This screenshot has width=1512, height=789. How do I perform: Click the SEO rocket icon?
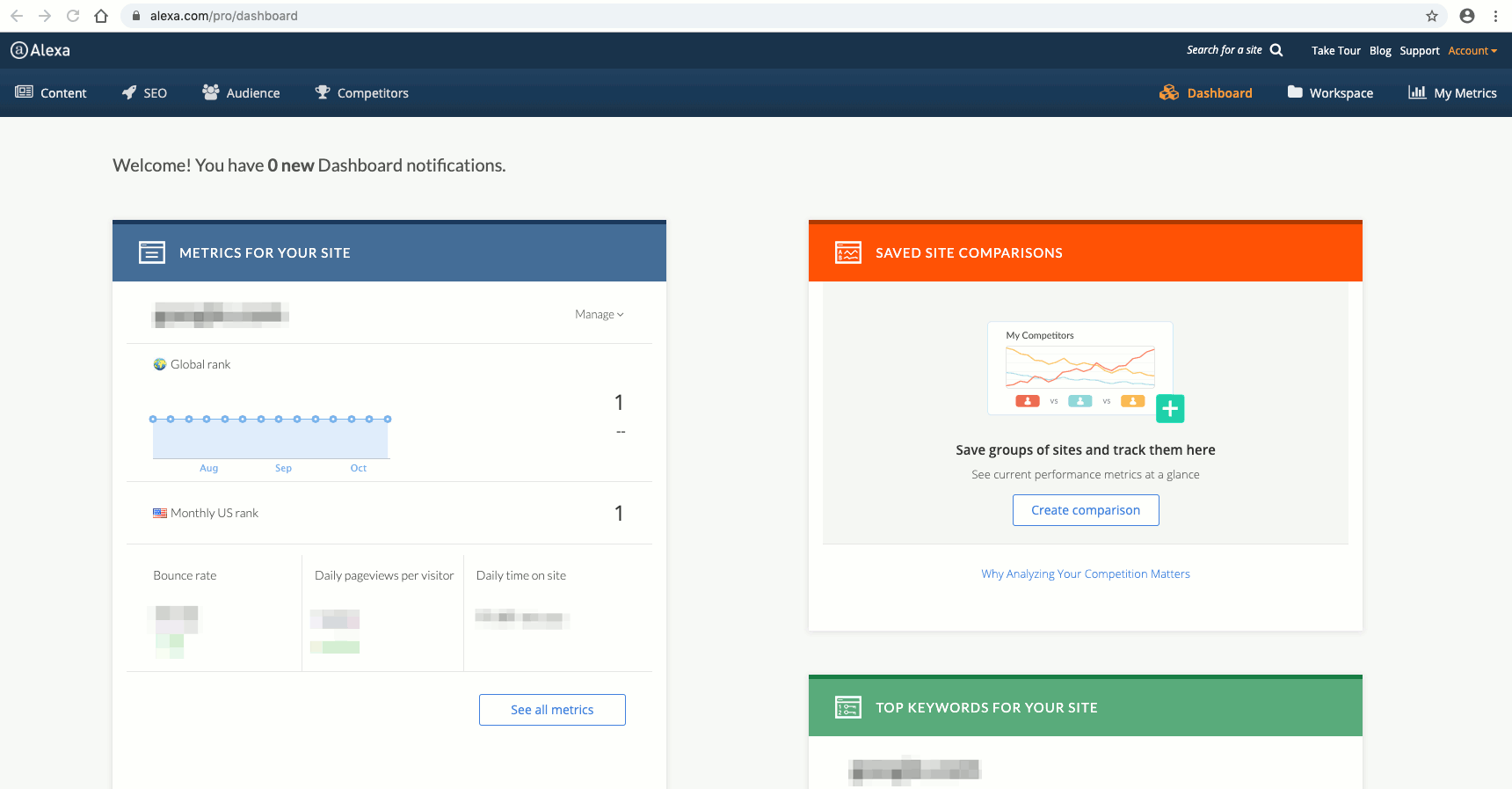pos(129,92)
